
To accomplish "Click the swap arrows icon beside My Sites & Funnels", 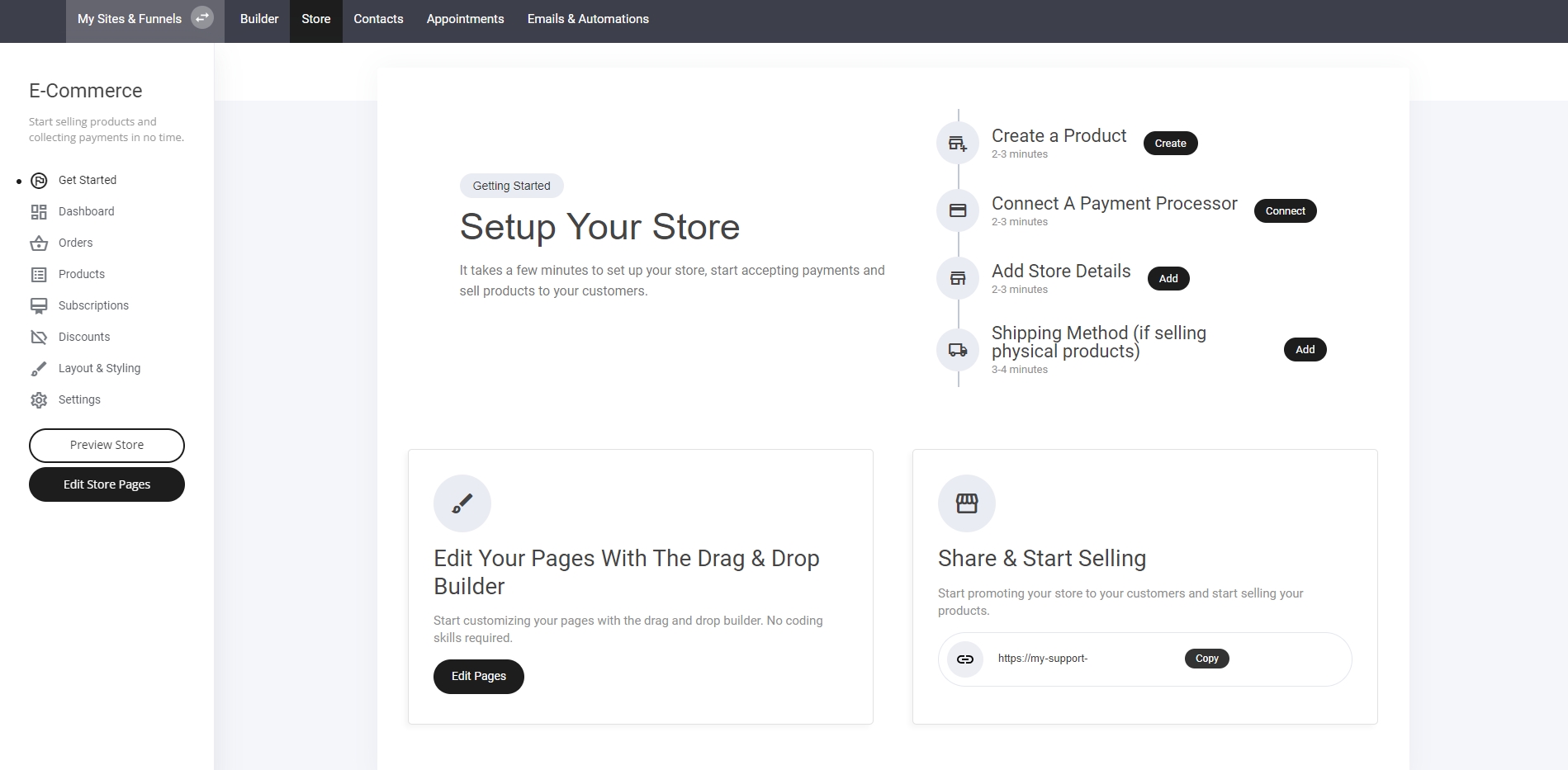I will pos(202,17).
